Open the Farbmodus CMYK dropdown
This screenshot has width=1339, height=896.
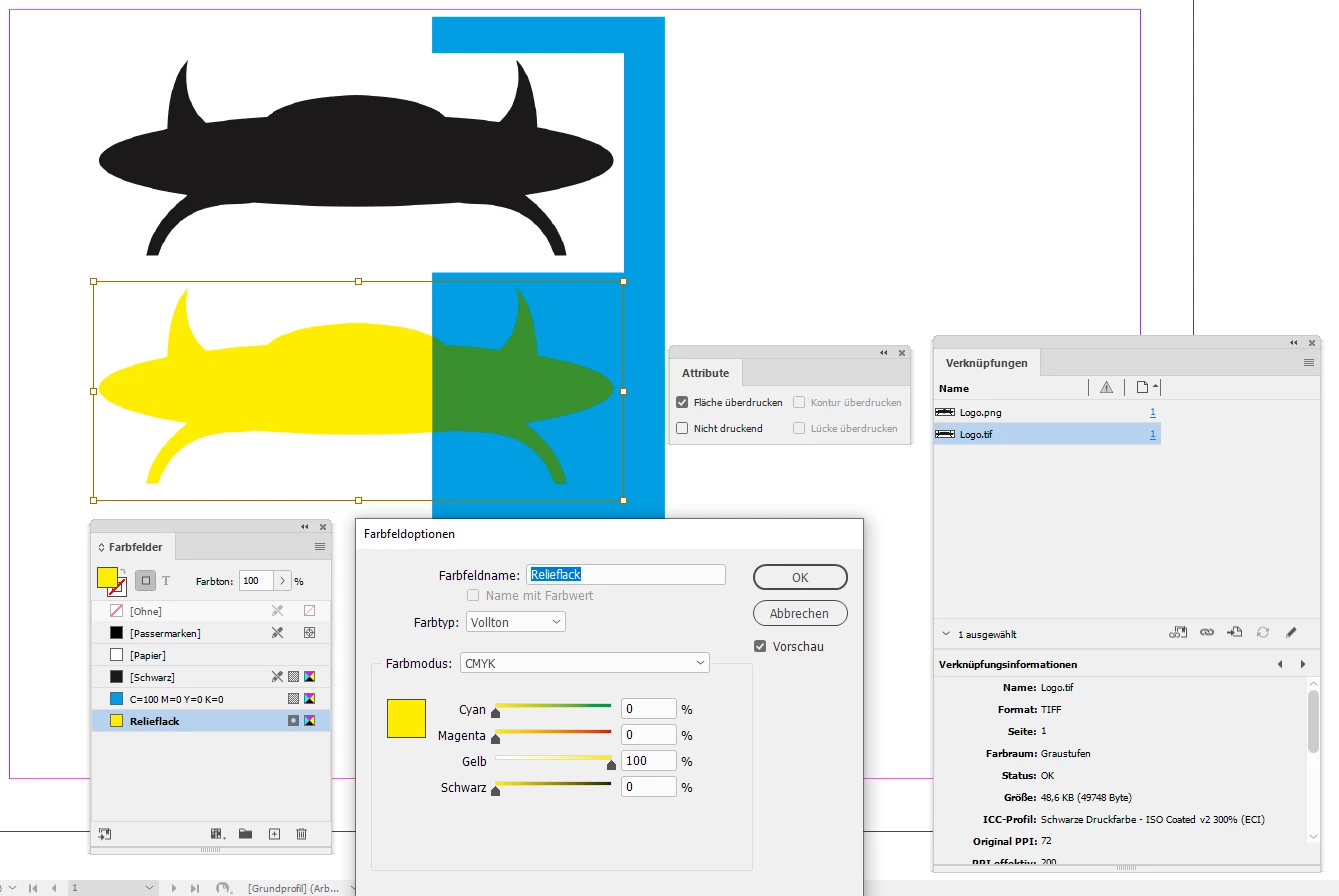[x=584, y=663]
